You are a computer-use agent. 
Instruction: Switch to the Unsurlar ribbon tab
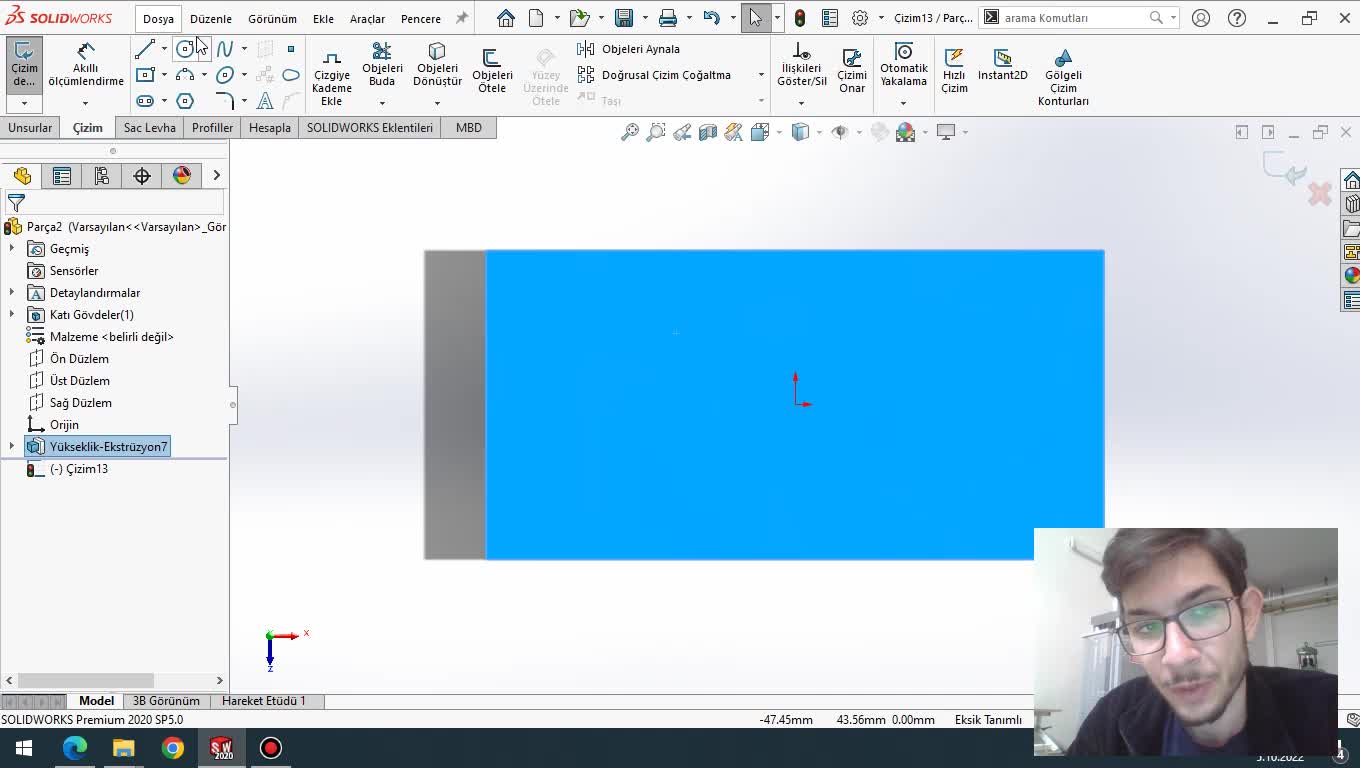[x=30, y=128]
